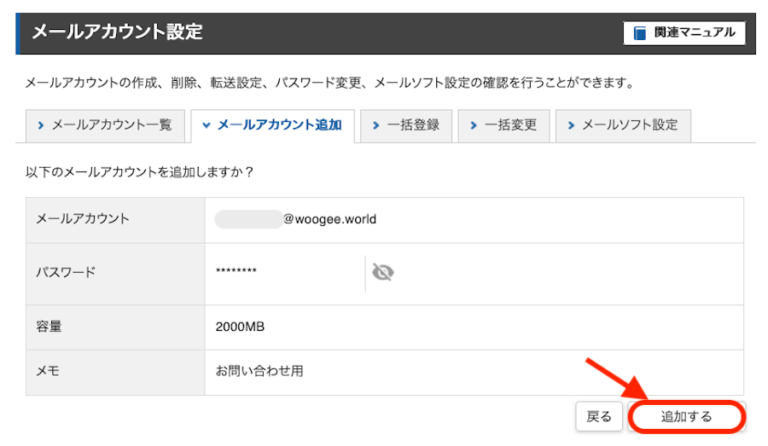768x446 pixels.
Task: Open the メールソフト設定 tab
Action: tap(622, 125)
